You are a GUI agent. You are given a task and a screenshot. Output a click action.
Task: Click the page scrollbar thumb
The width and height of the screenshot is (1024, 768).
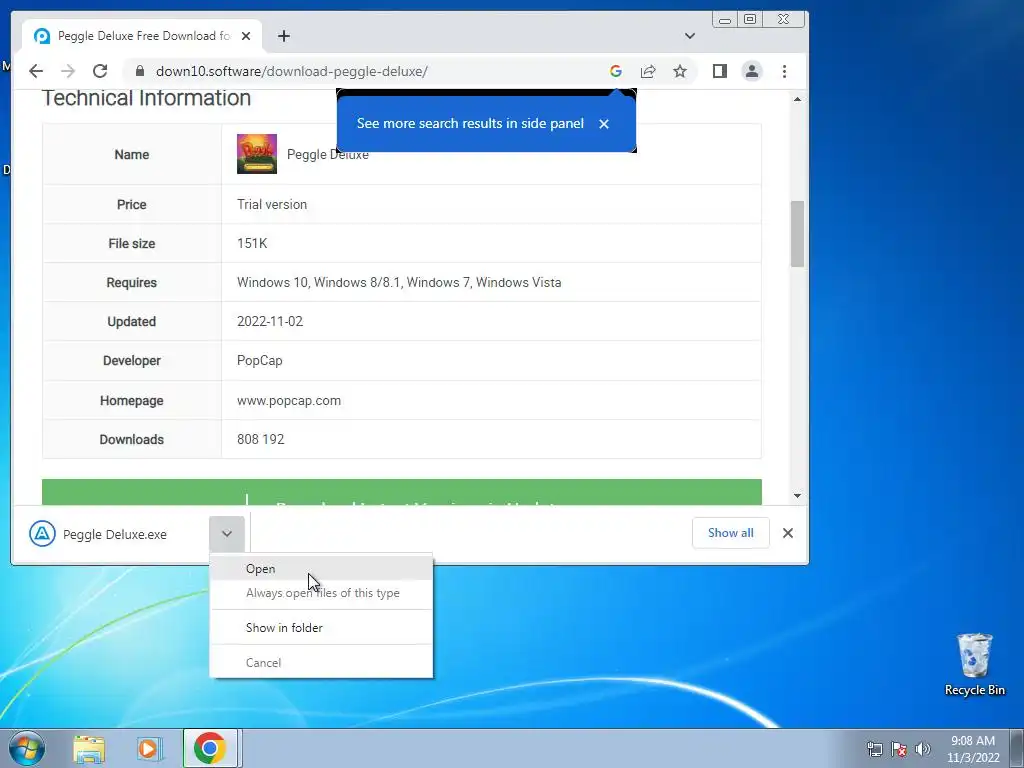[x=797, y=234]
